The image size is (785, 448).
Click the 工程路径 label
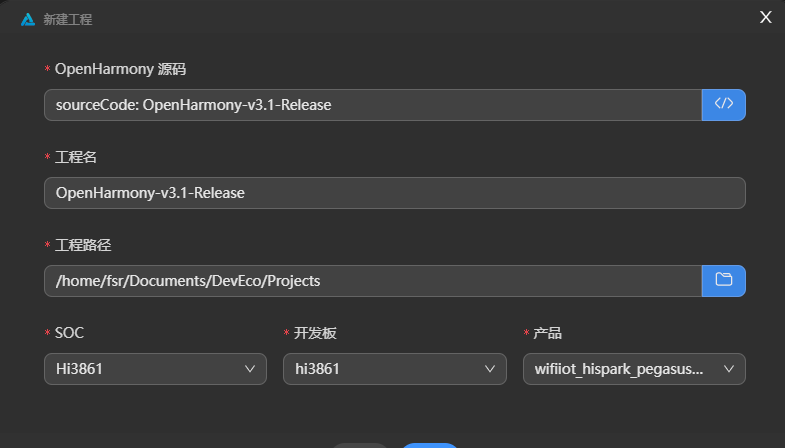coord(83,245)
